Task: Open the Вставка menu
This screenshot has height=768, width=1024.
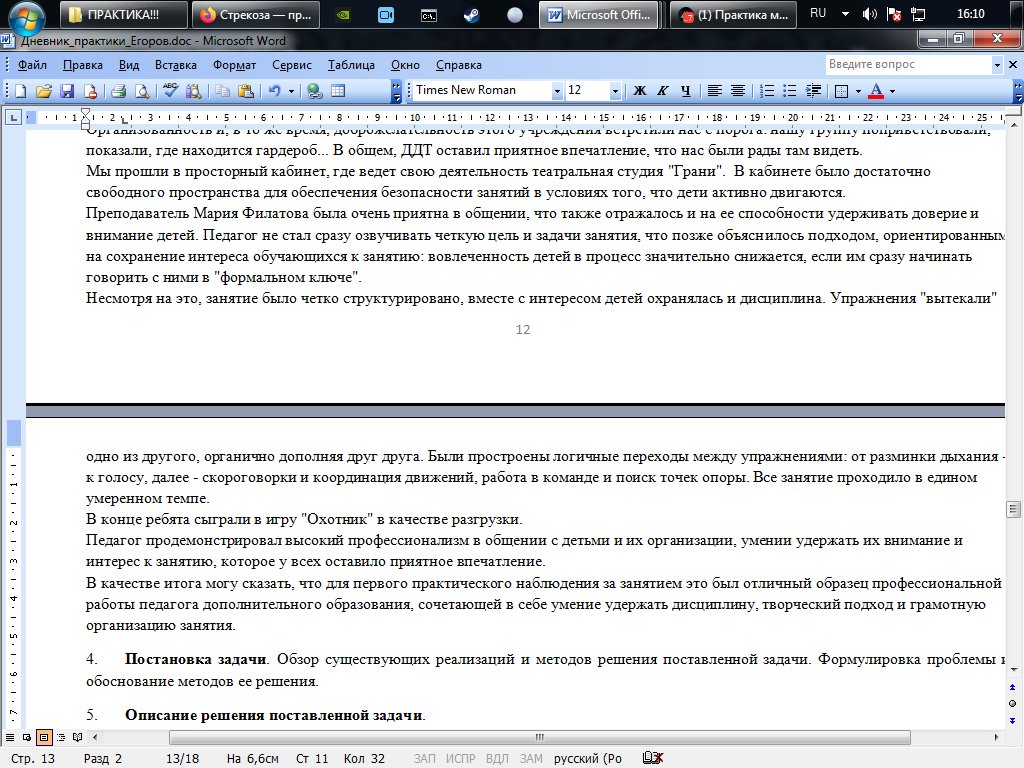Action: (176, 65)
